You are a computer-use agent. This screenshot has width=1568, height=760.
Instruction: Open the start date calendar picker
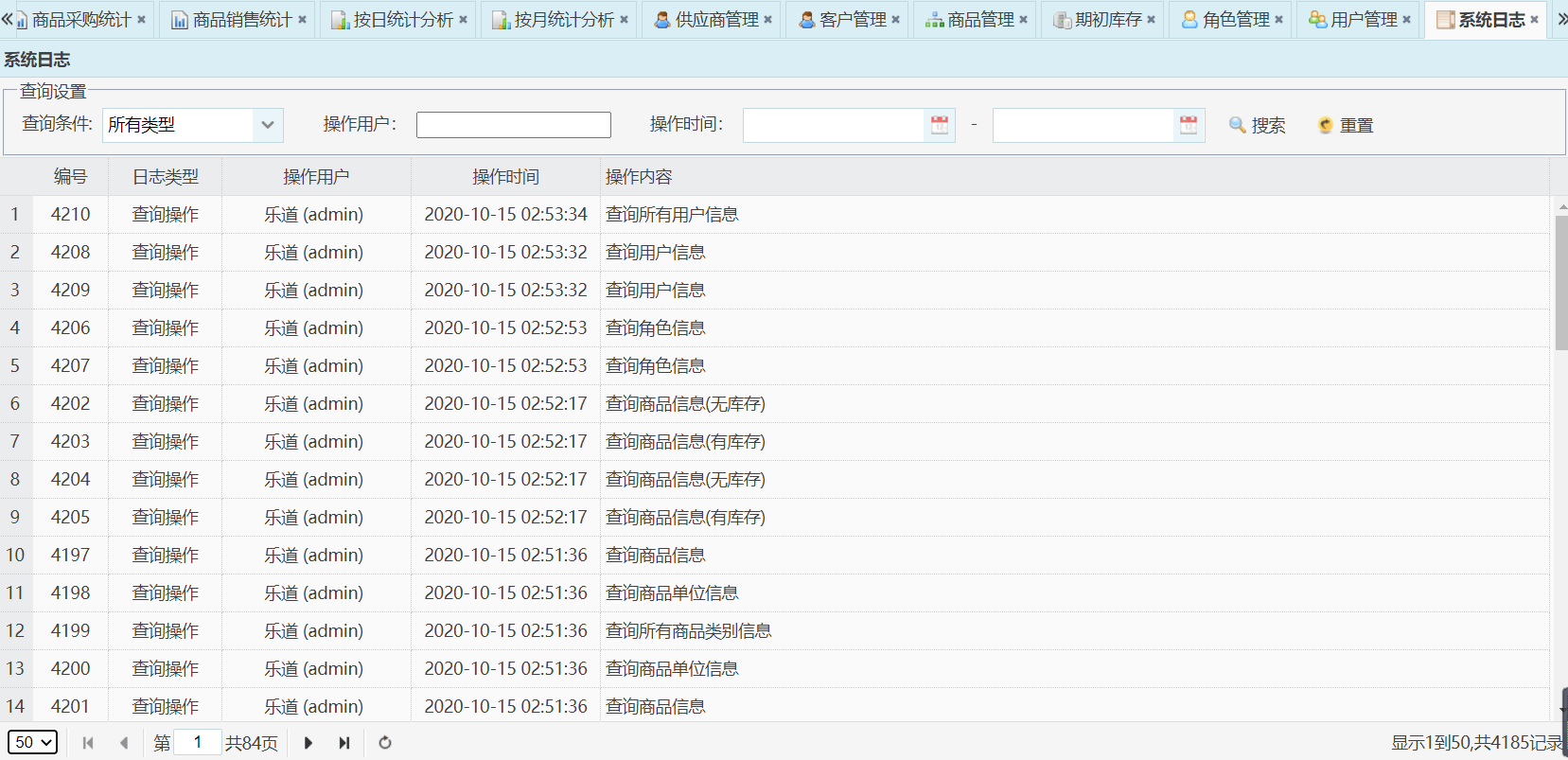(940, 125)
